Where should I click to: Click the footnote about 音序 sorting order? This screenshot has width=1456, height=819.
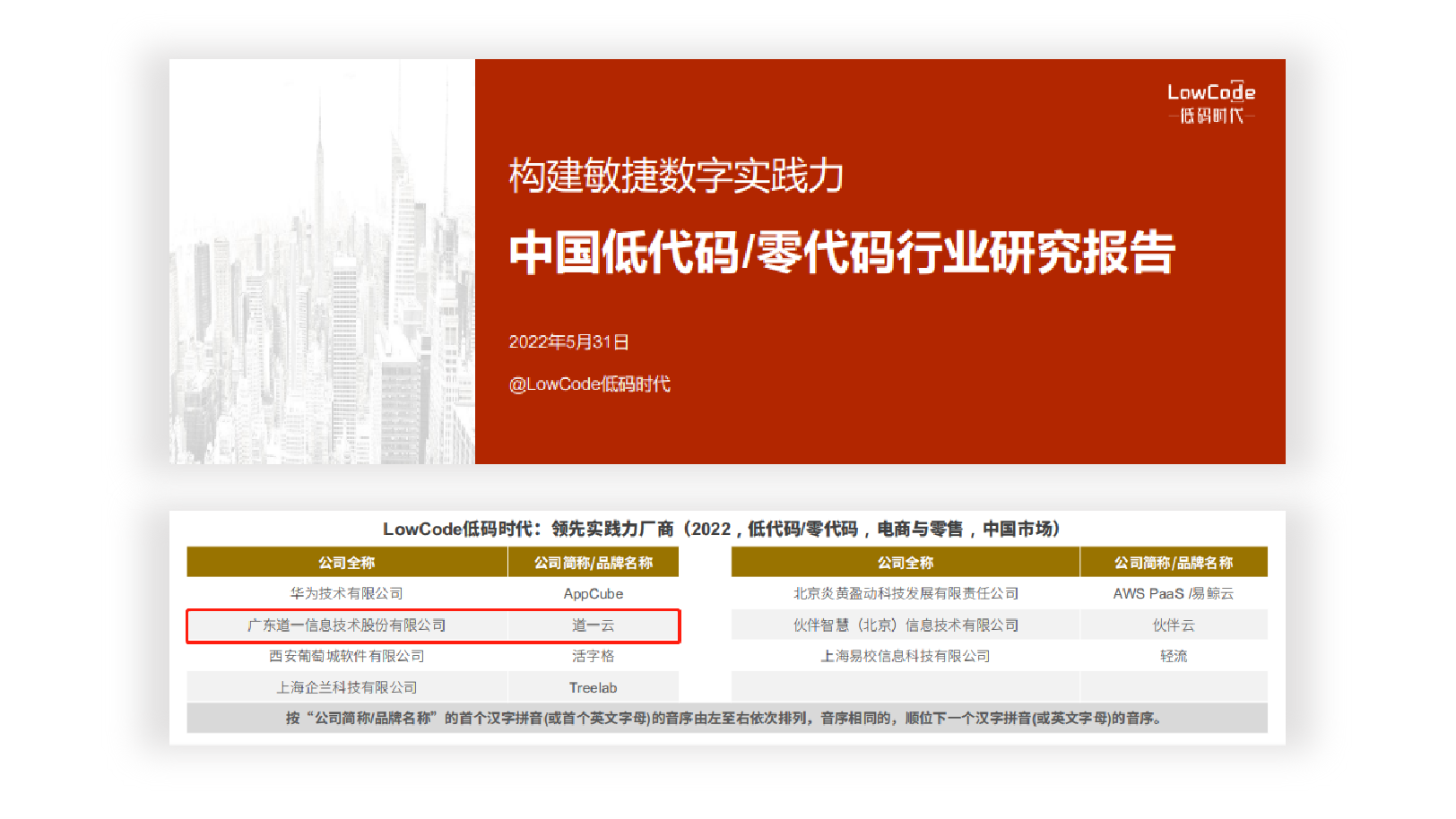[x=727, y=718]
